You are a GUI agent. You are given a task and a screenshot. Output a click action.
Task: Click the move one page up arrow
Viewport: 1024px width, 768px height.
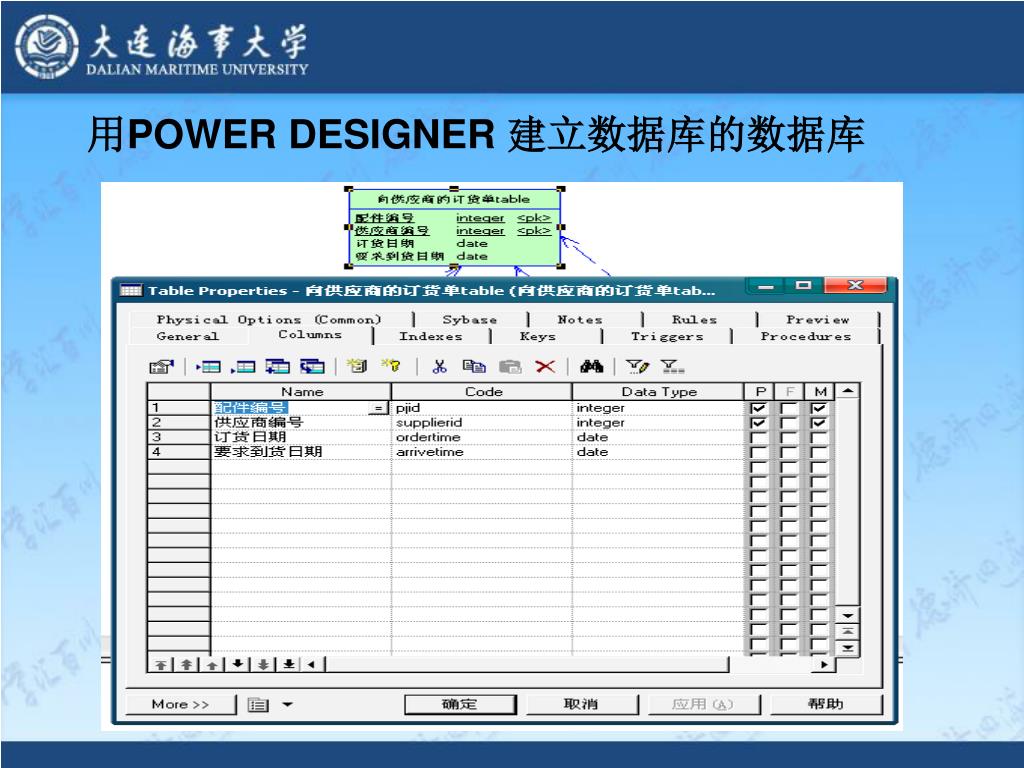tap(187, 665)
